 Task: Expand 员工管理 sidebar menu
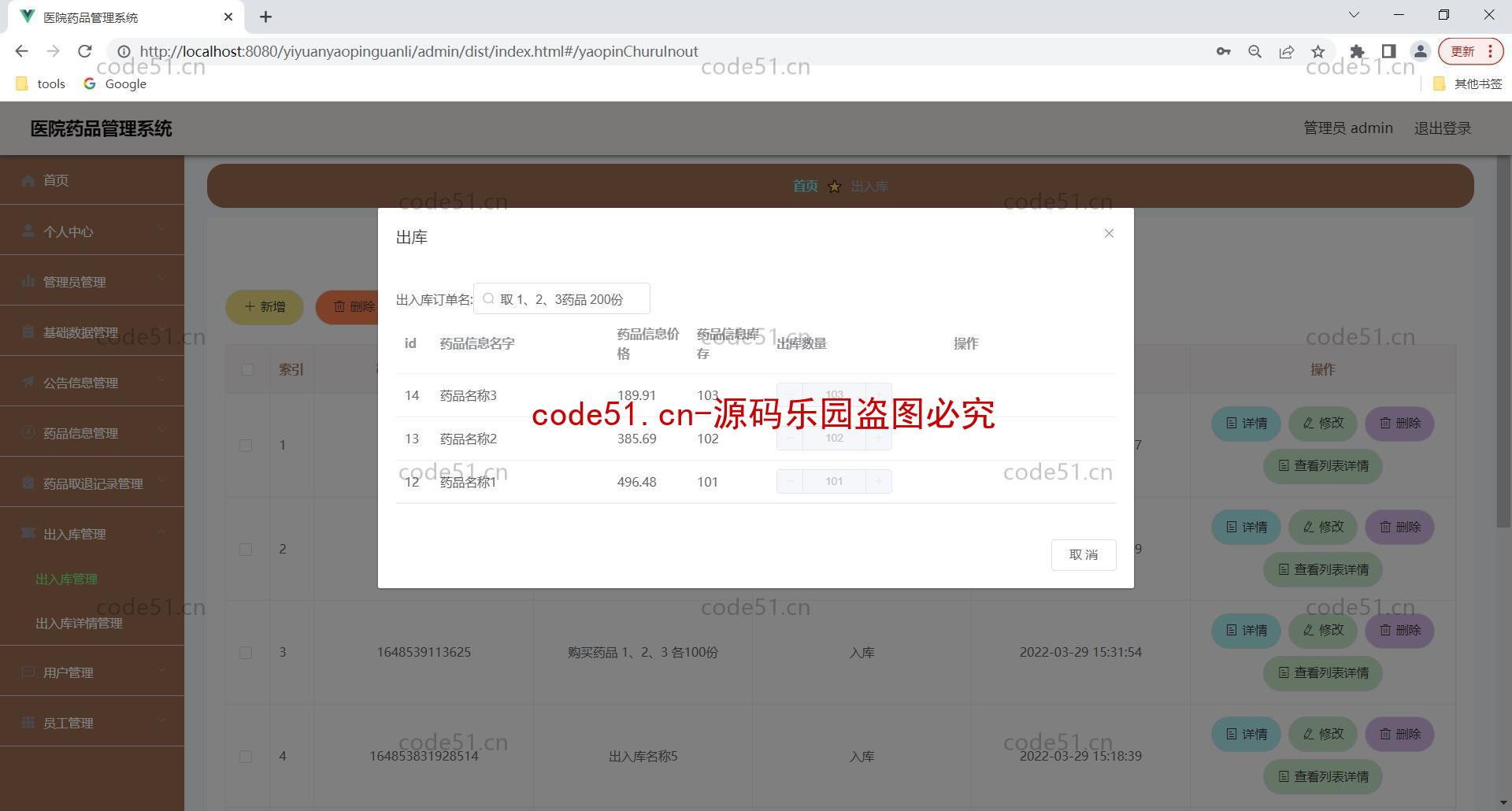92,722
